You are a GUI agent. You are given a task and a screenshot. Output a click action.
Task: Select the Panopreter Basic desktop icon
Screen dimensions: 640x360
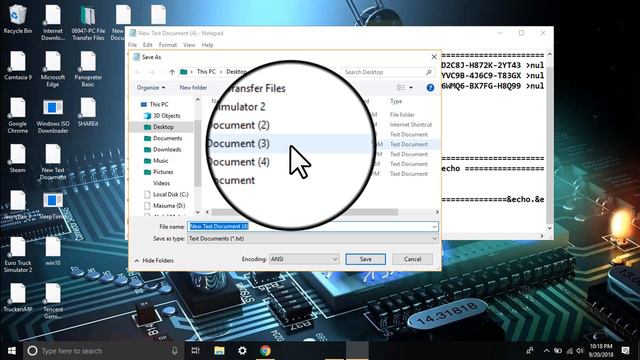tap(88, 69)
